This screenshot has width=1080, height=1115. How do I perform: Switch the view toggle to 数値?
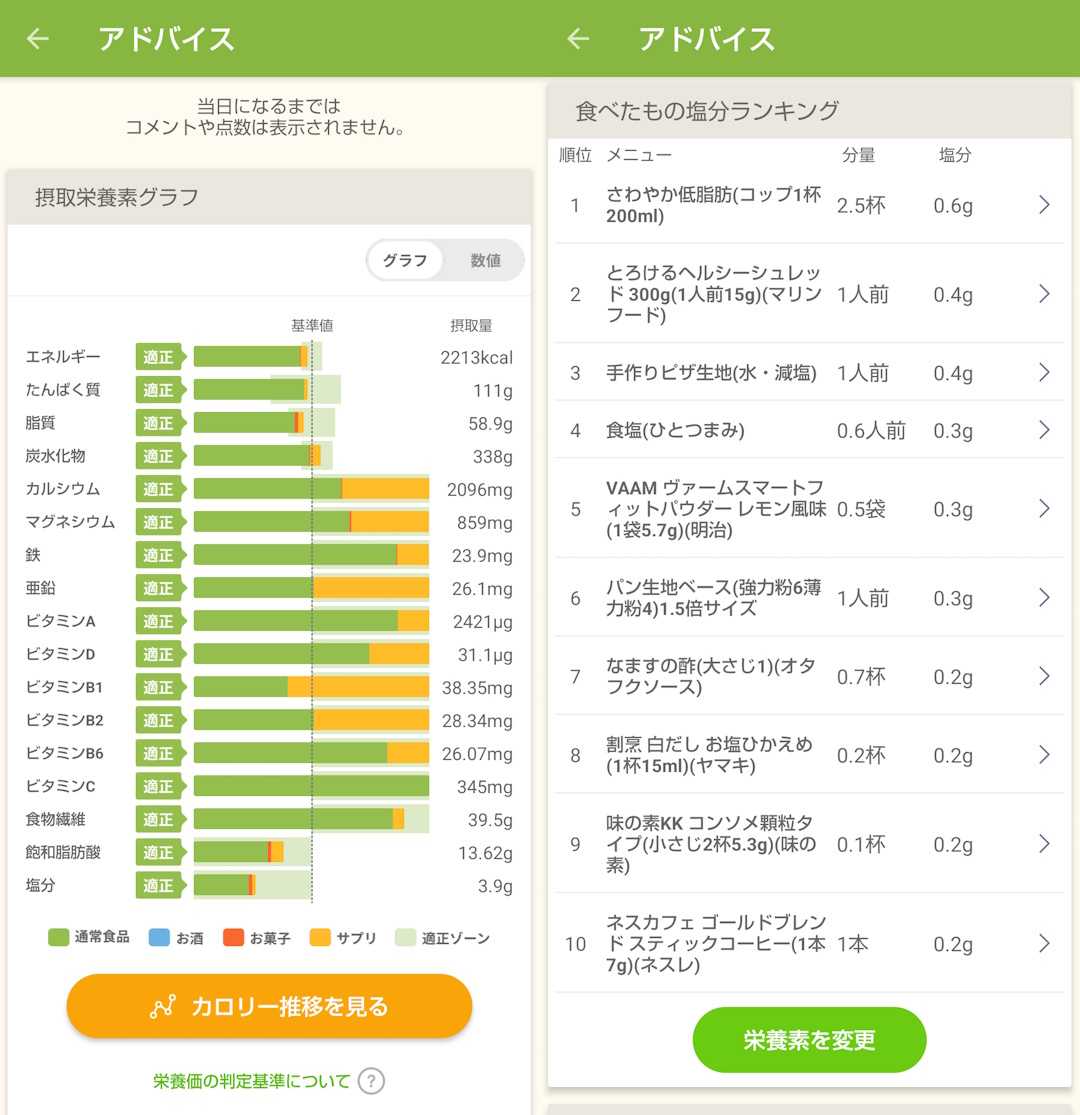[485, 261]
